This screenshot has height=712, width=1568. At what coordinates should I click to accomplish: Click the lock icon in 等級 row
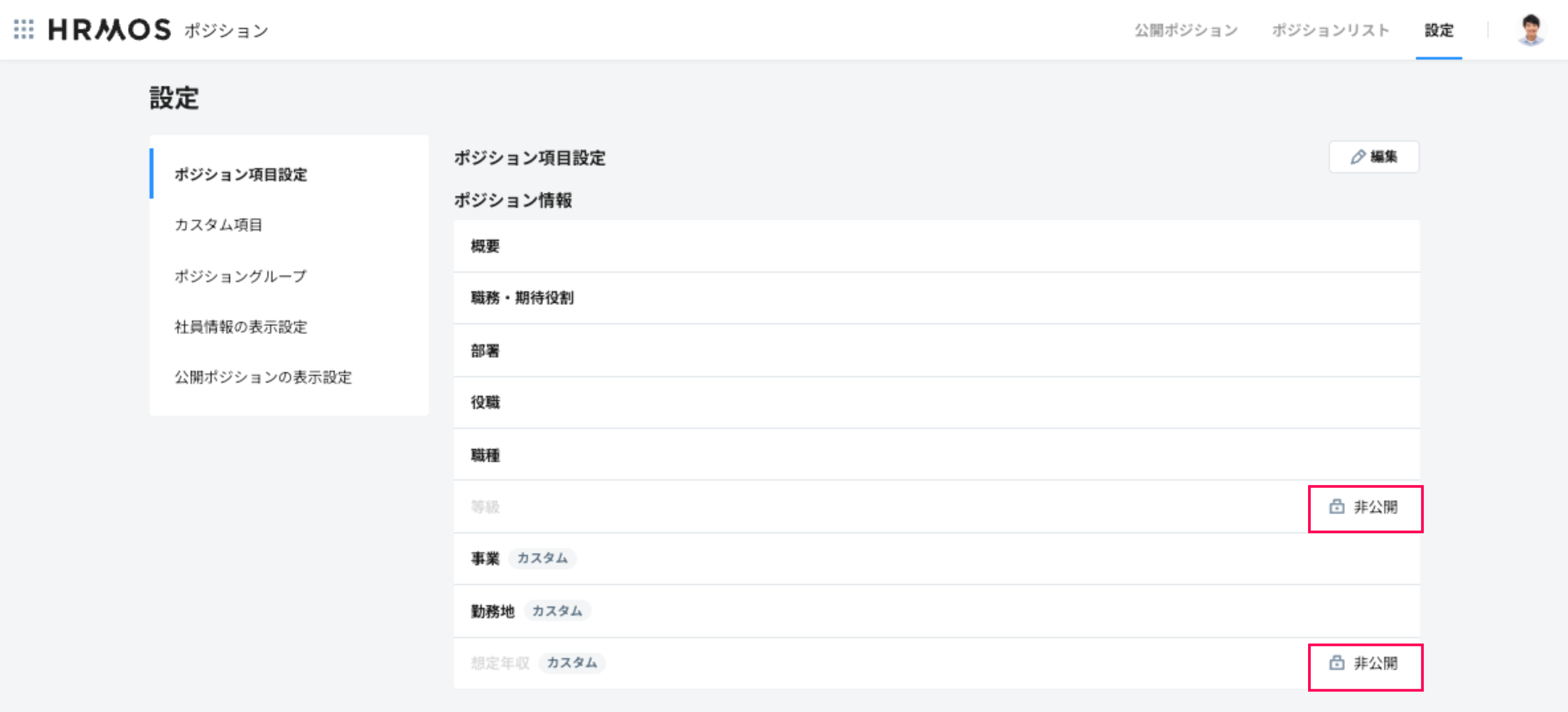(1337, 507)
